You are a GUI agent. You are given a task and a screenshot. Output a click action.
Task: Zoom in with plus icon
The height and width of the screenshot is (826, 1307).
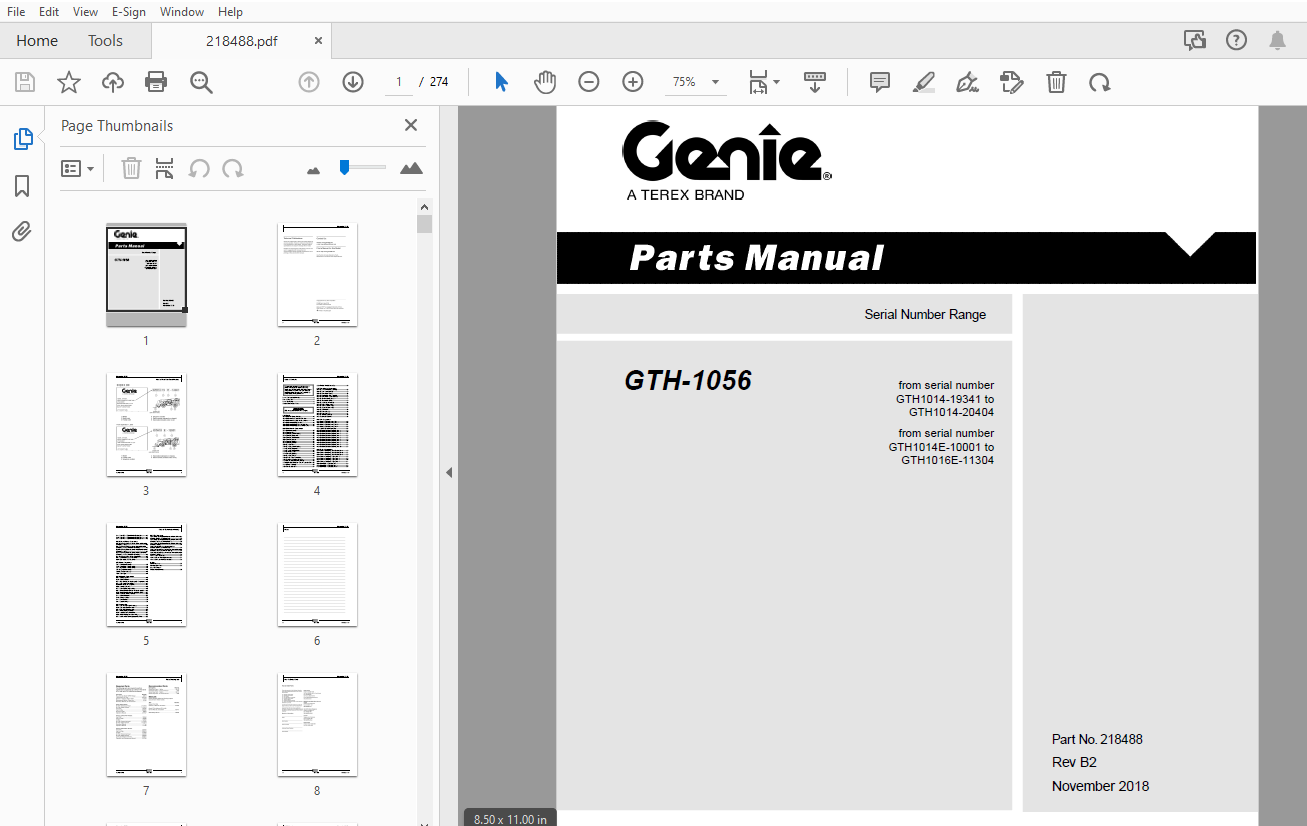633,82
